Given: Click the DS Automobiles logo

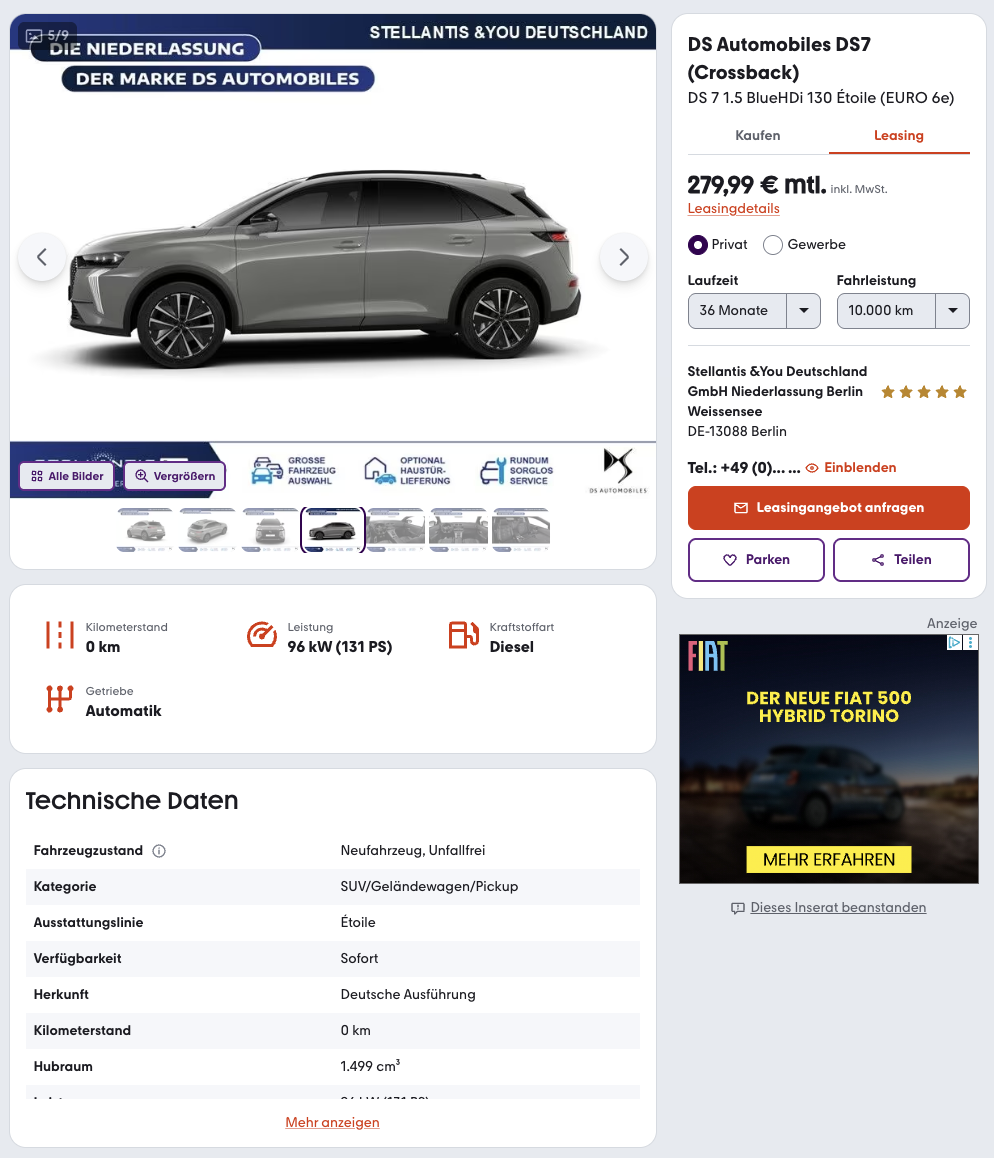Looking at the screenshot, I should point(618,470).
